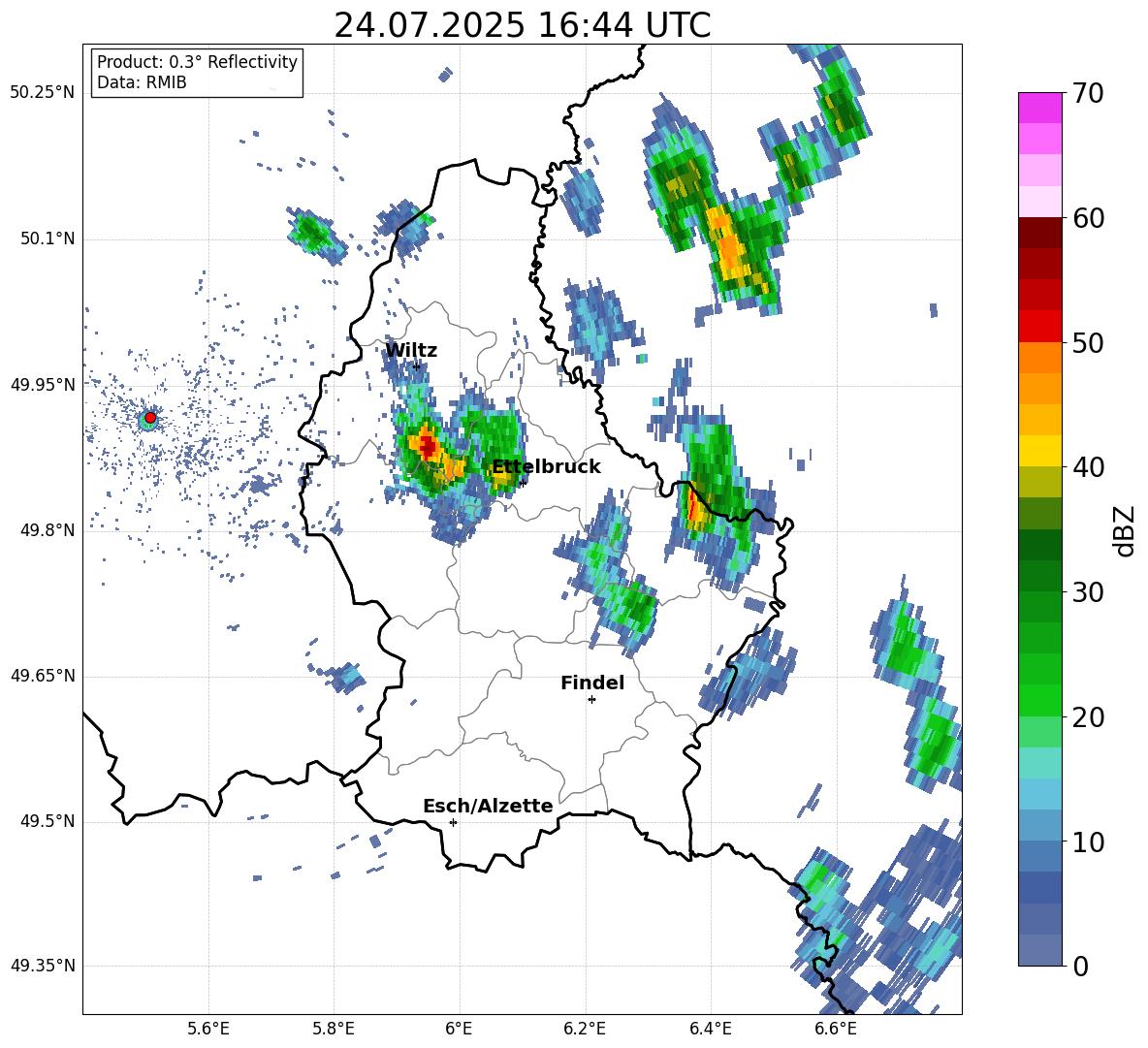Click the 6°E longitude label
1148x1048 pixels.
tap(459, 1029)
